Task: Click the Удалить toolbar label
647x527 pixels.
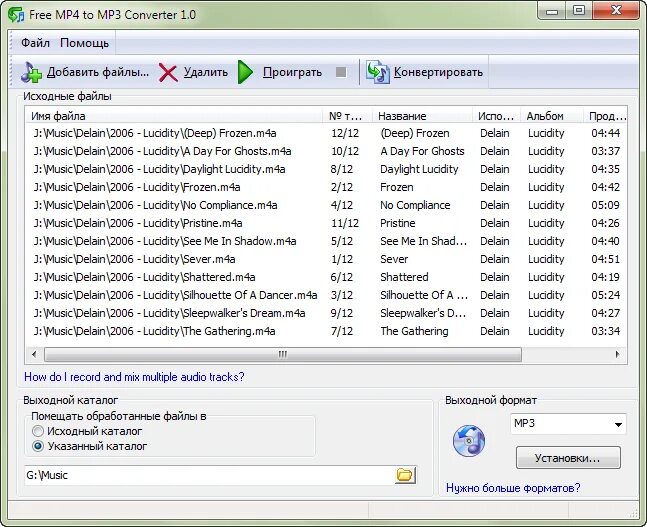Action: tap(205, 72)
